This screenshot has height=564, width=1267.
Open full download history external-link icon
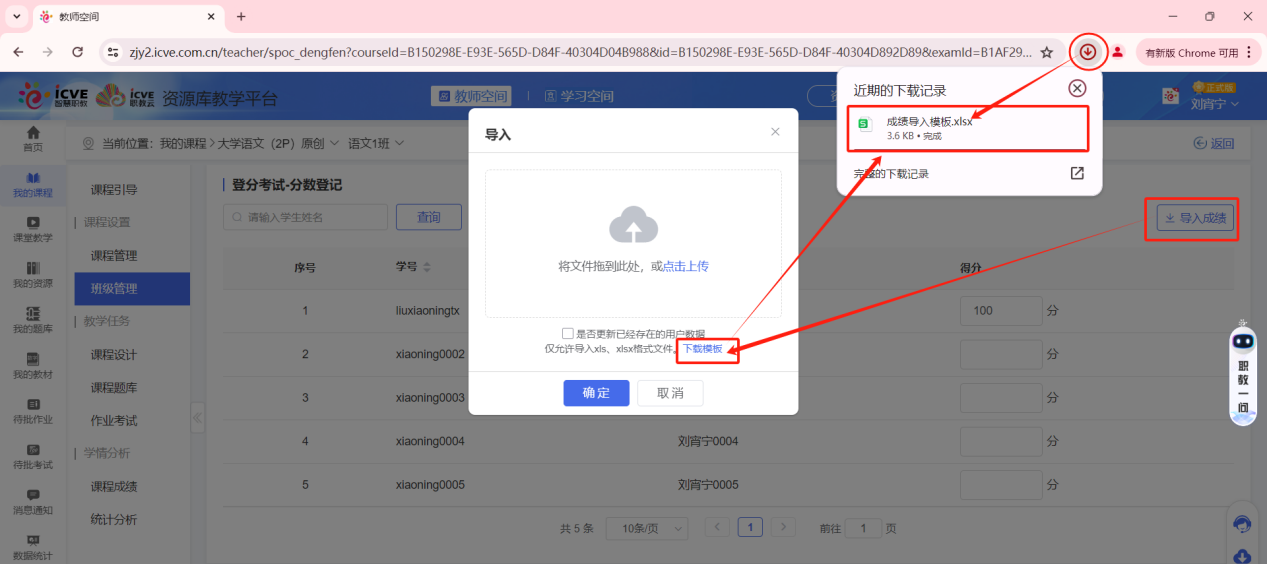pyautogui.click(x=1077, y=173)
